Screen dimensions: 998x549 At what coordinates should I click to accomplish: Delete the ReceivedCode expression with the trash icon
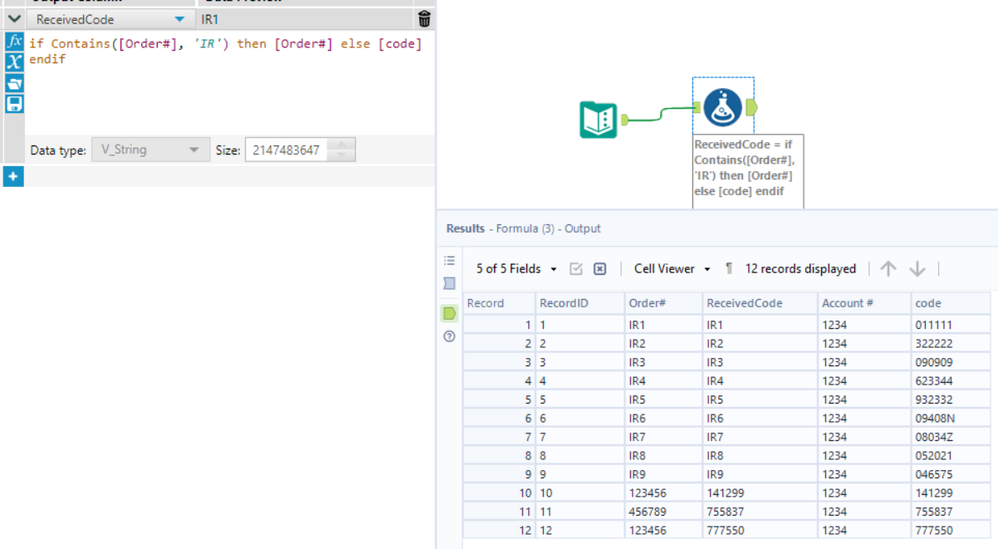(424, 19)
